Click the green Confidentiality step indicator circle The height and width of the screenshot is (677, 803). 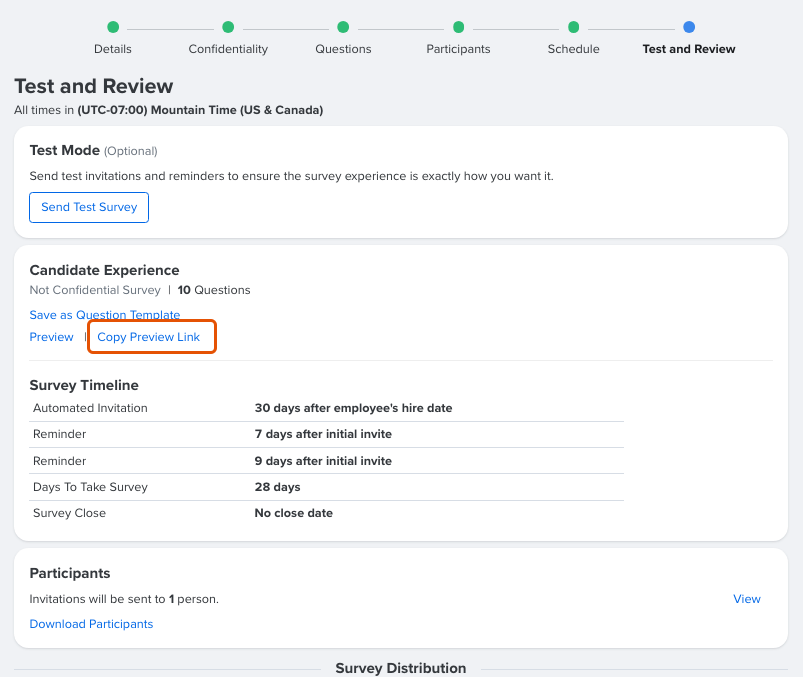click(x=228, y=29)
